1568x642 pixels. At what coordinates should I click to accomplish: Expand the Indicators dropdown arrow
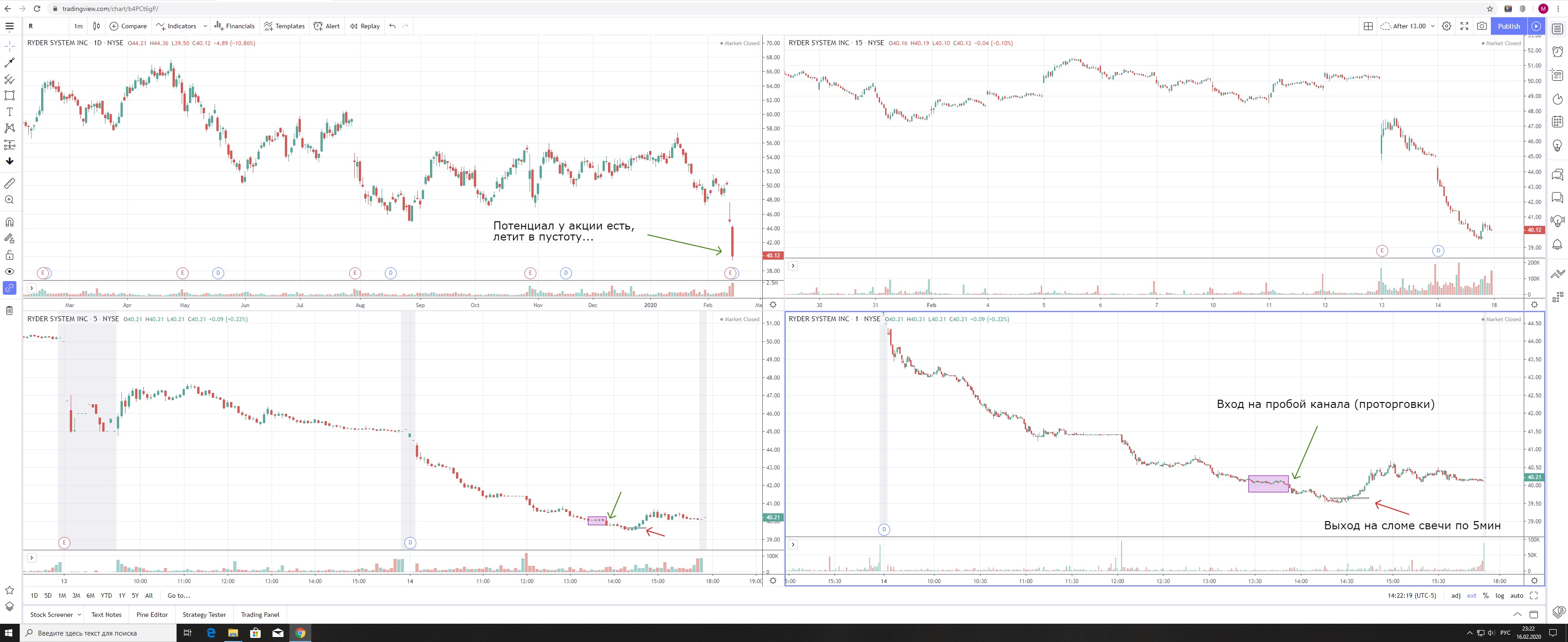[x=205, y=26]
